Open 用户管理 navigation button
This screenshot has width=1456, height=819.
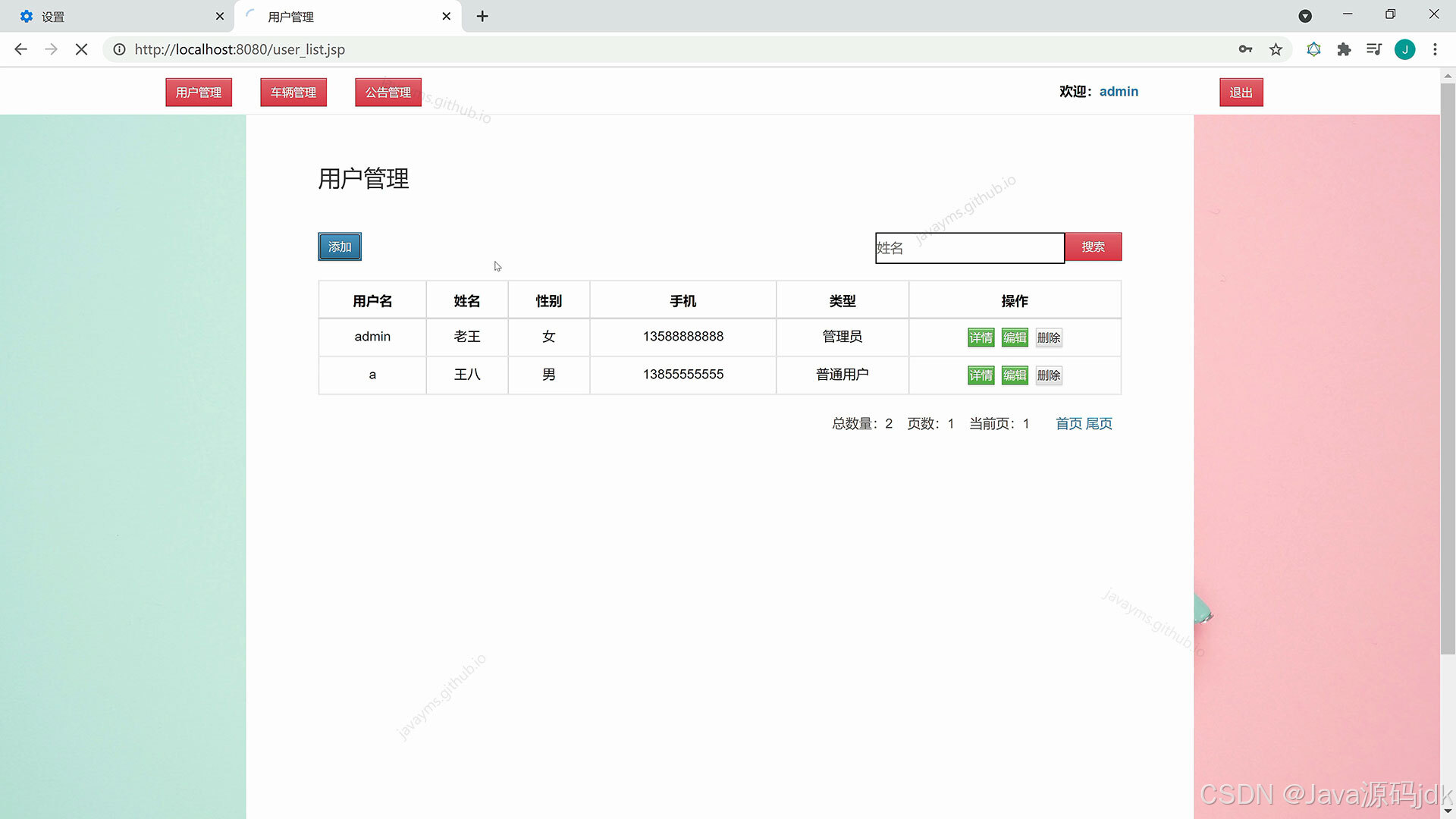tap(199, 93)
